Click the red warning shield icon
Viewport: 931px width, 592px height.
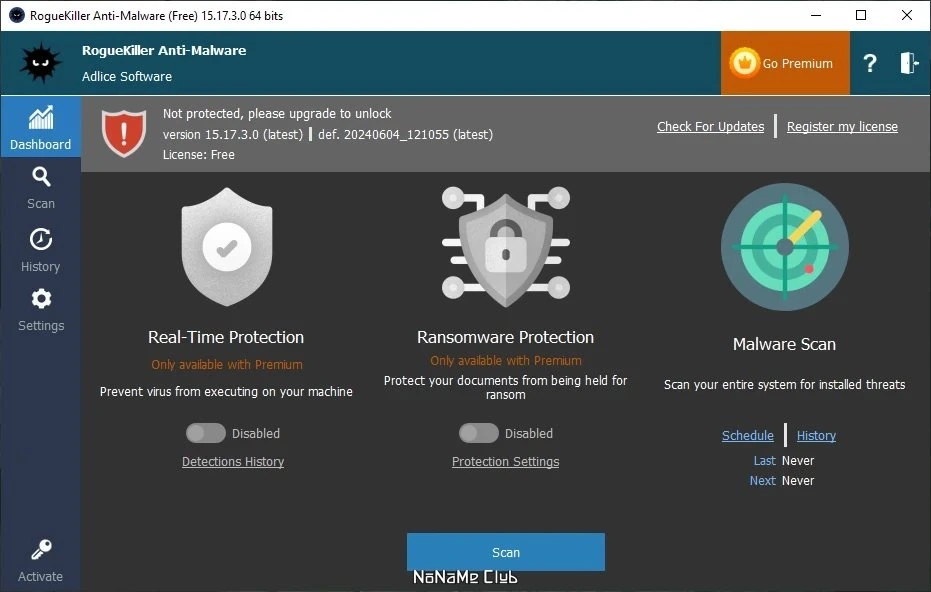click(124, 133)
